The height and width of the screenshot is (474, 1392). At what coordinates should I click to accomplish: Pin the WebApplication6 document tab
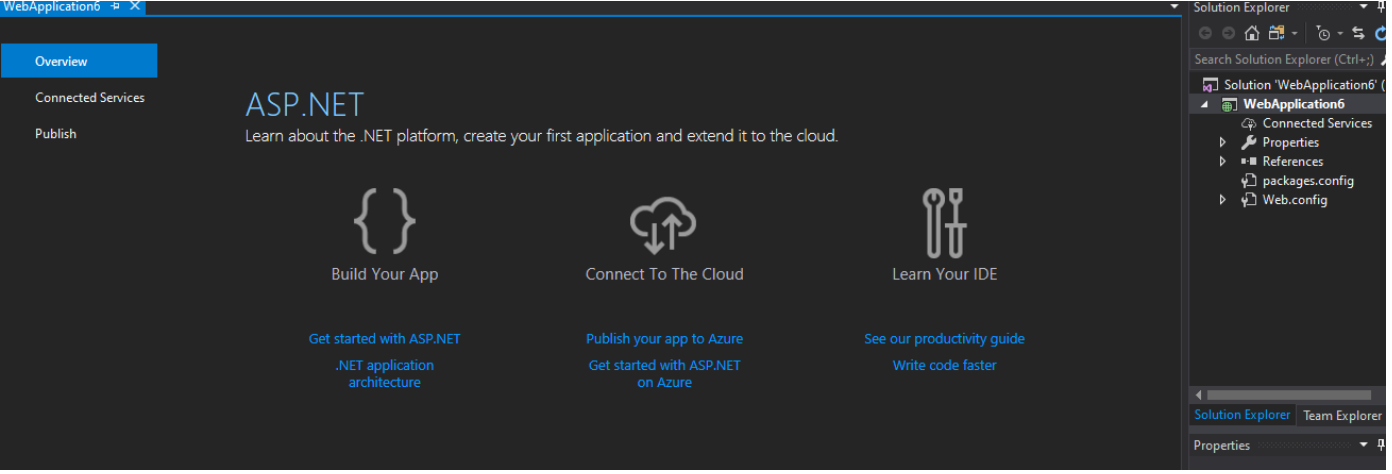click(116, 7)
